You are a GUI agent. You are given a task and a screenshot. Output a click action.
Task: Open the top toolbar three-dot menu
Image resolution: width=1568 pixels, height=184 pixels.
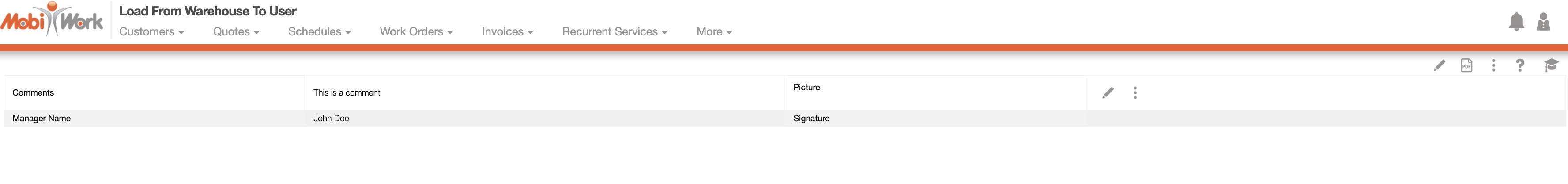click(x=1493, y=65)
